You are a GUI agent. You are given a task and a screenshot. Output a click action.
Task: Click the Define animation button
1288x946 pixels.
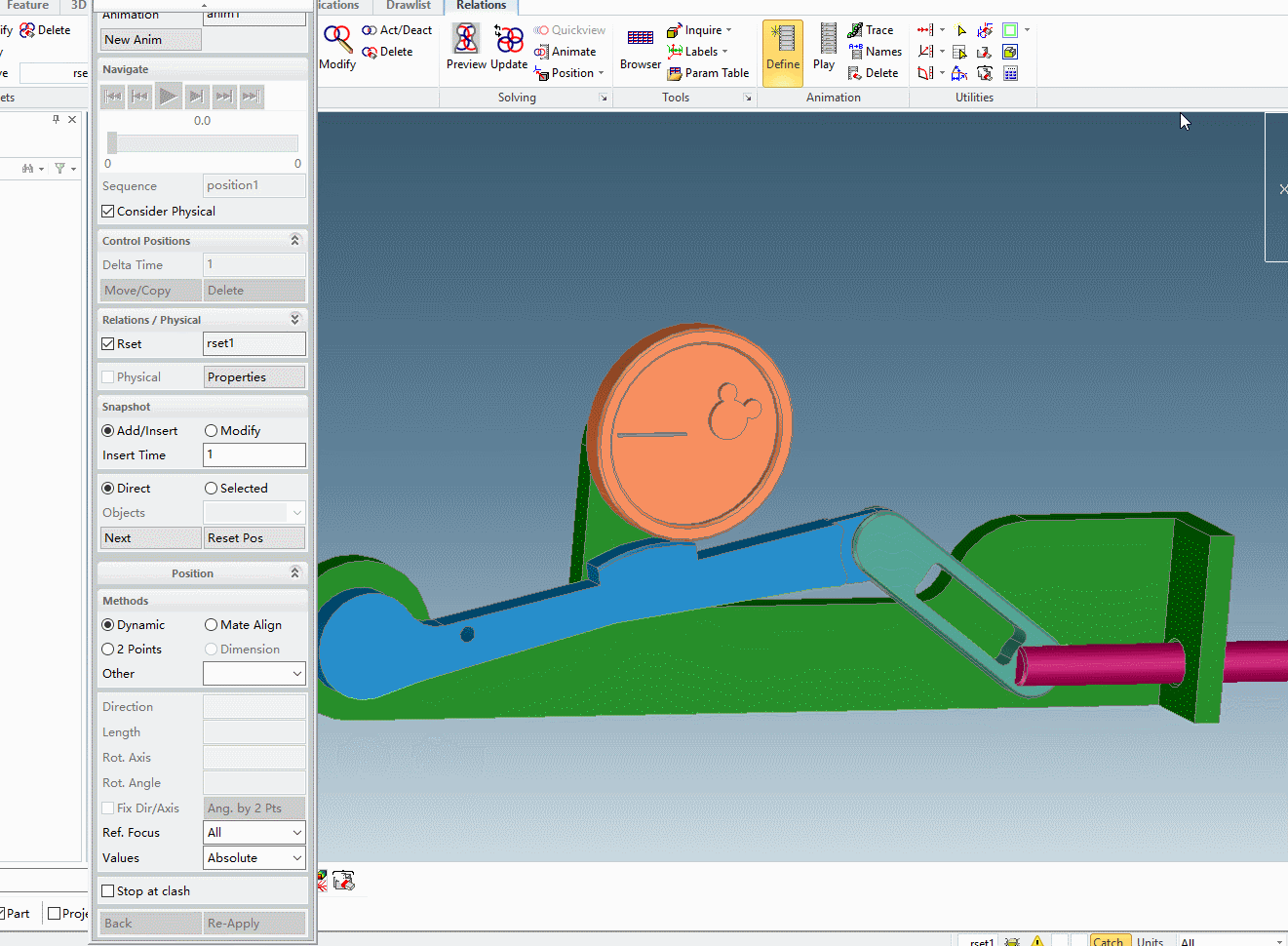(x=783, y=52)
